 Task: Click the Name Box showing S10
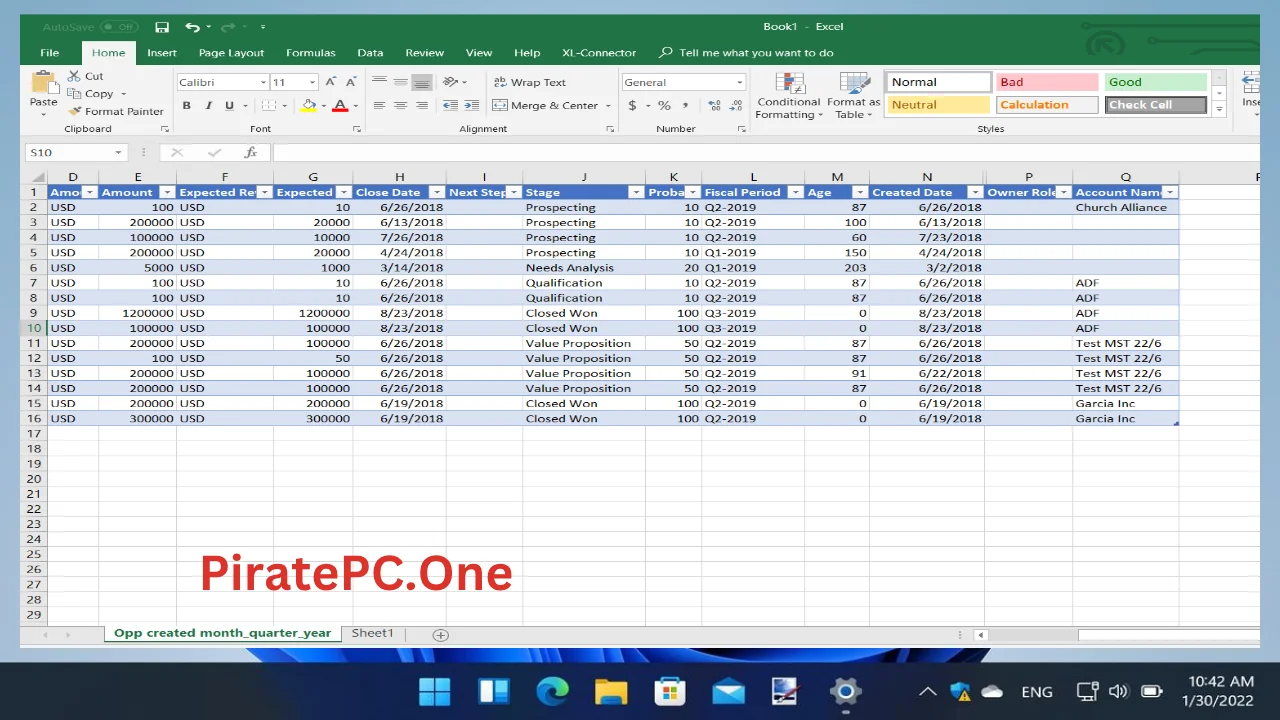tap(76, 152)
